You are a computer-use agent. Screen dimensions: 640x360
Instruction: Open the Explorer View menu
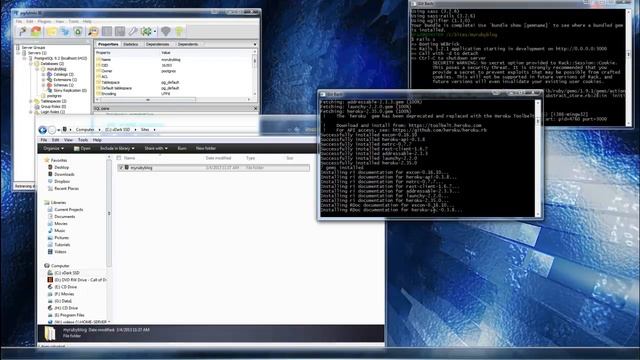[68, 140]
